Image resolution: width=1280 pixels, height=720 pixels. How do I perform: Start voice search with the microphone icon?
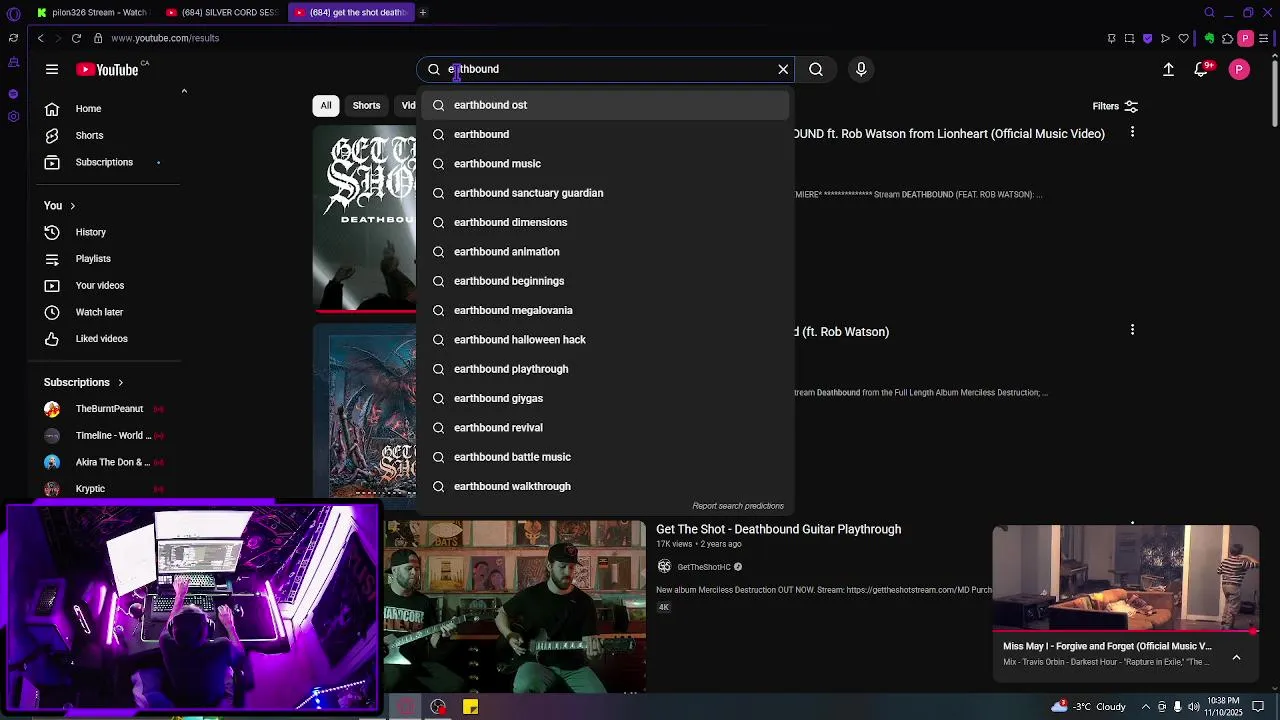point(861,69)
